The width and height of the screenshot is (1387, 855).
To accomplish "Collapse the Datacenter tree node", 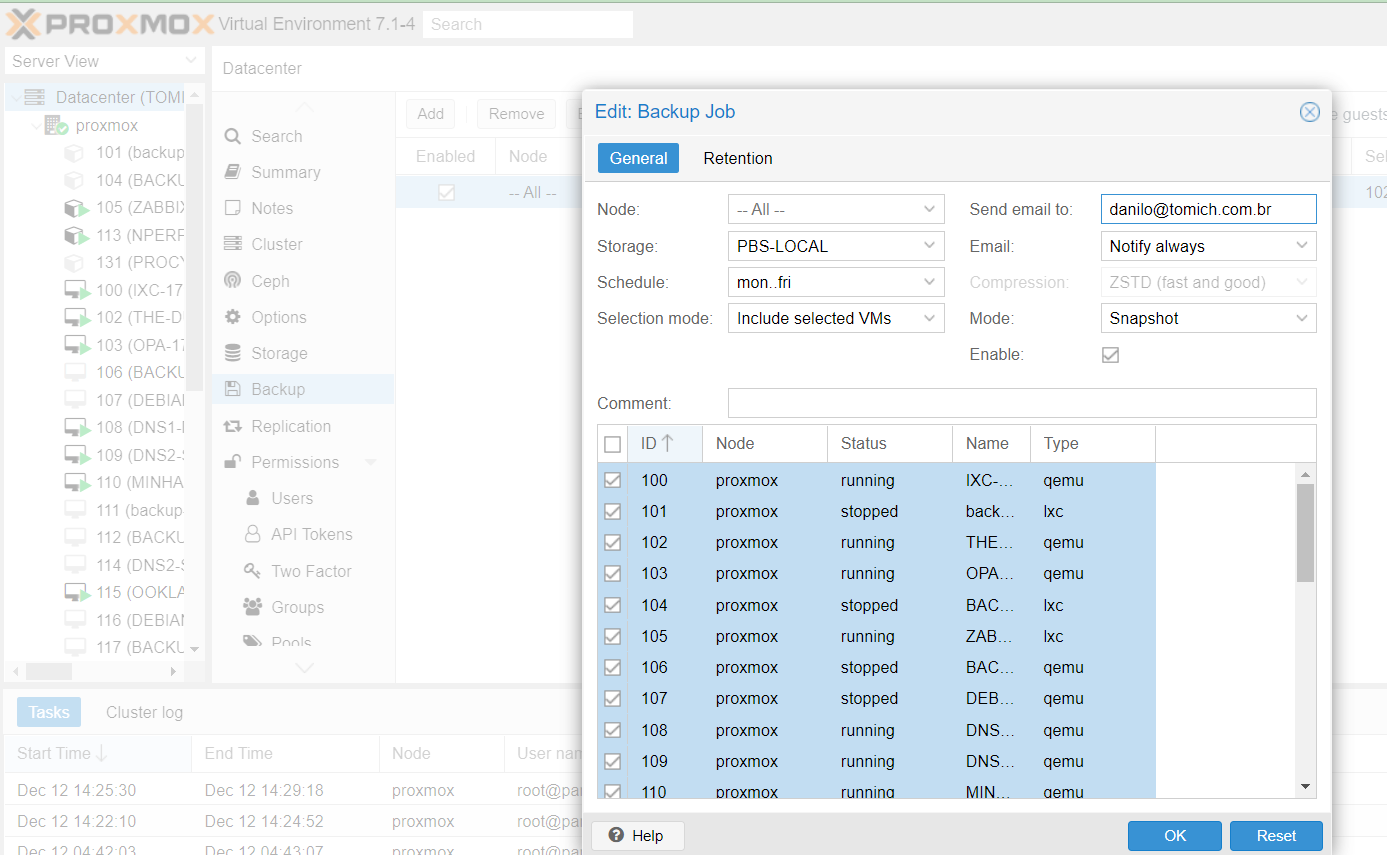I will pyautogui.click(x=17, y=98).
